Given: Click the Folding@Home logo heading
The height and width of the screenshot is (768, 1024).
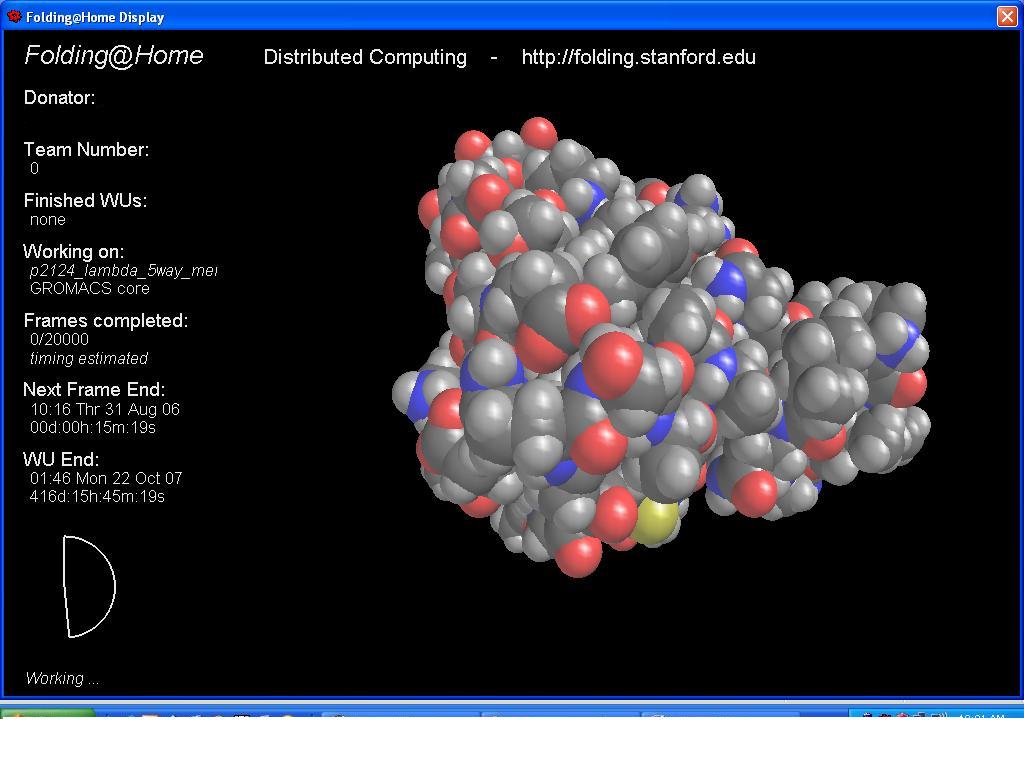Looking at the screenshot, I should click(x=114, y=56).
